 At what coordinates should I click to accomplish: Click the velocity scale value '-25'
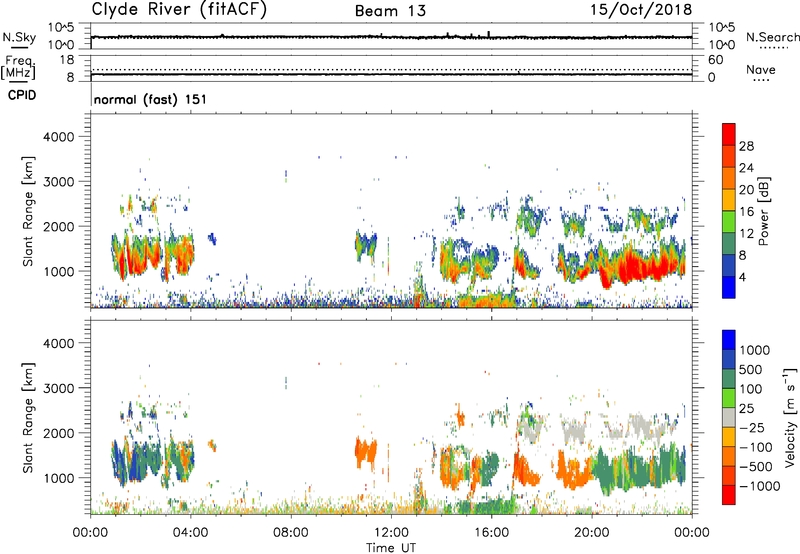tap(752, 427)
